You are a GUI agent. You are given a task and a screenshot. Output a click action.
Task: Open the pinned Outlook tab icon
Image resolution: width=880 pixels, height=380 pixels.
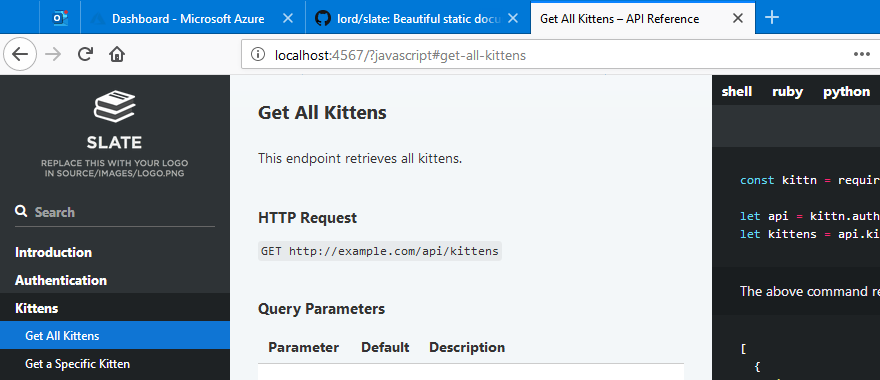click(x=59, y=18)
